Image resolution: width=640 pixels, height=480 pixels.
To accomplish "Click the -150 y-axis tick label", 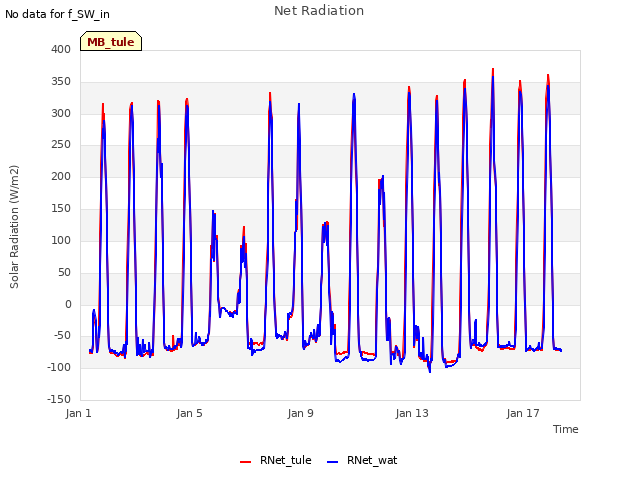I will pos(59,399).
